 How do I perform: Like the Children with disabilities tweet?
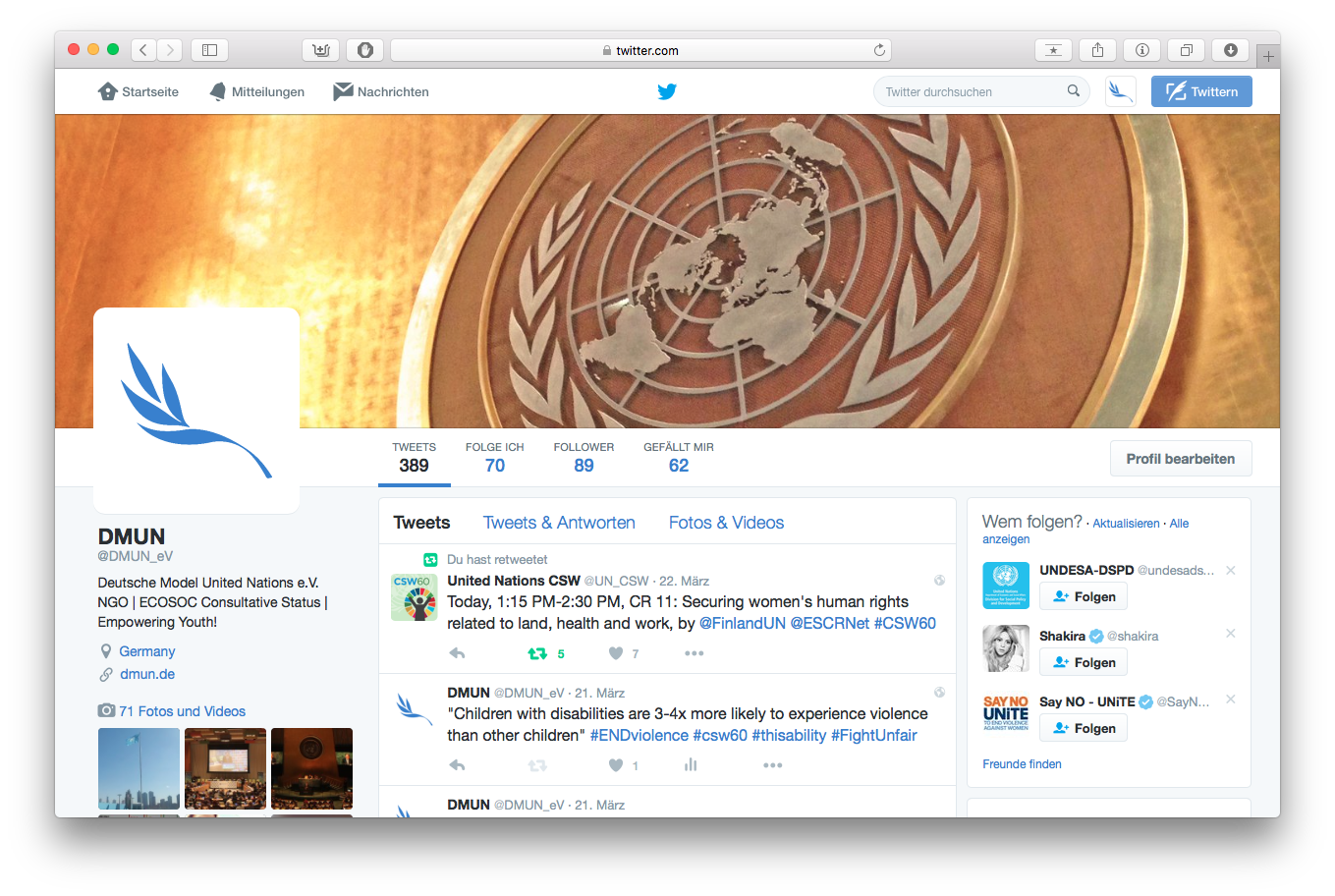coord(616,765)
